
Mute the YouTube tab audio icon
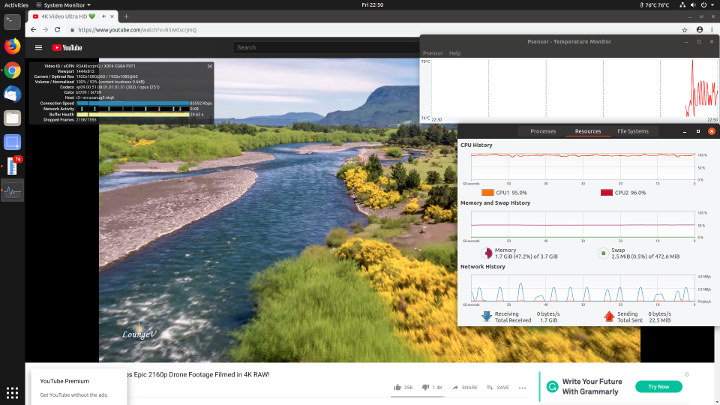click(104, 16)
